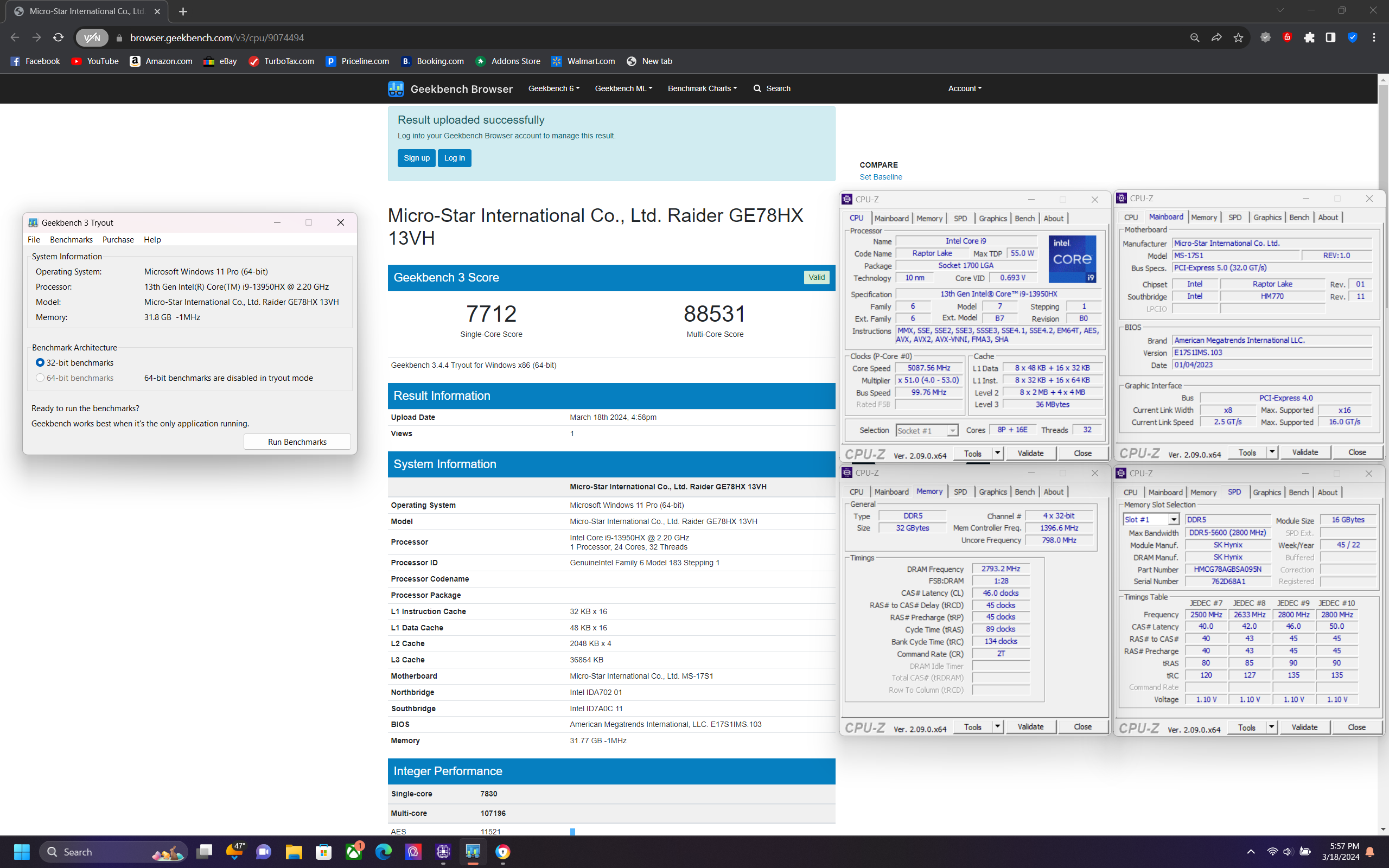Viewport: 1389px width, 868px height.
Task: Open the Socket #1 selection dropdown
Action: tap(927, 431)
